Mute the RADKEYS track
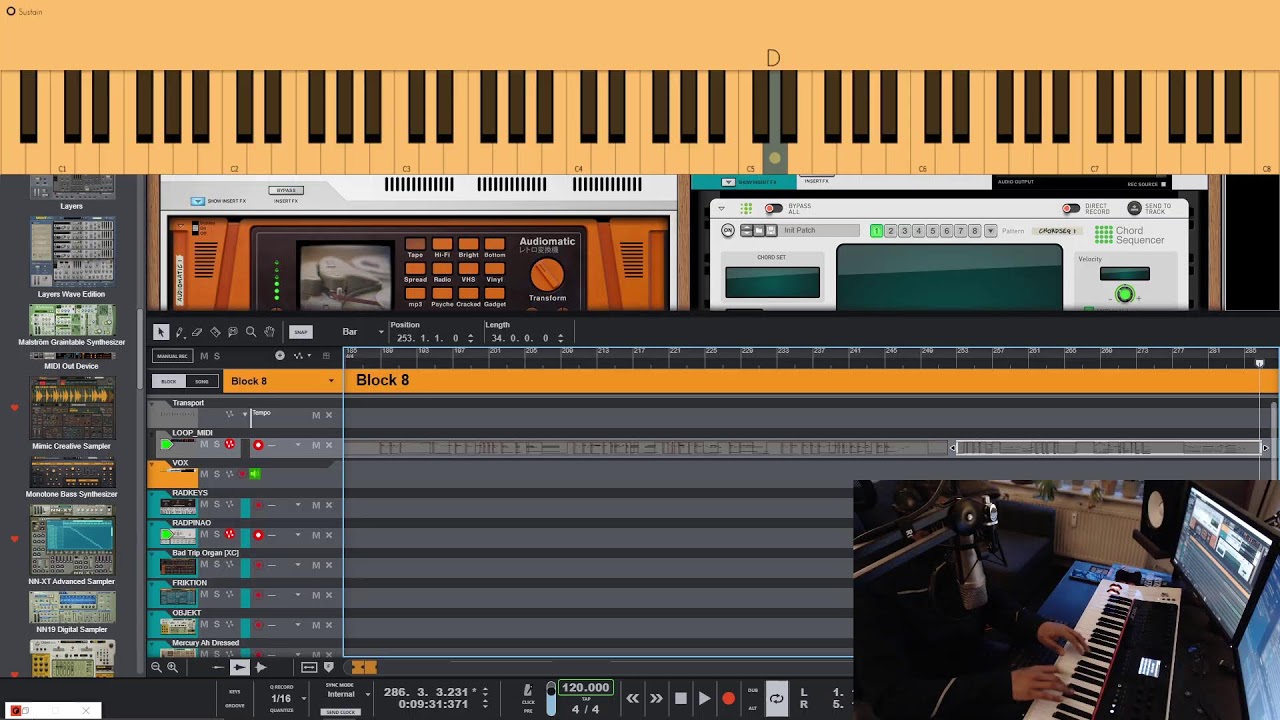 point(204,505)
